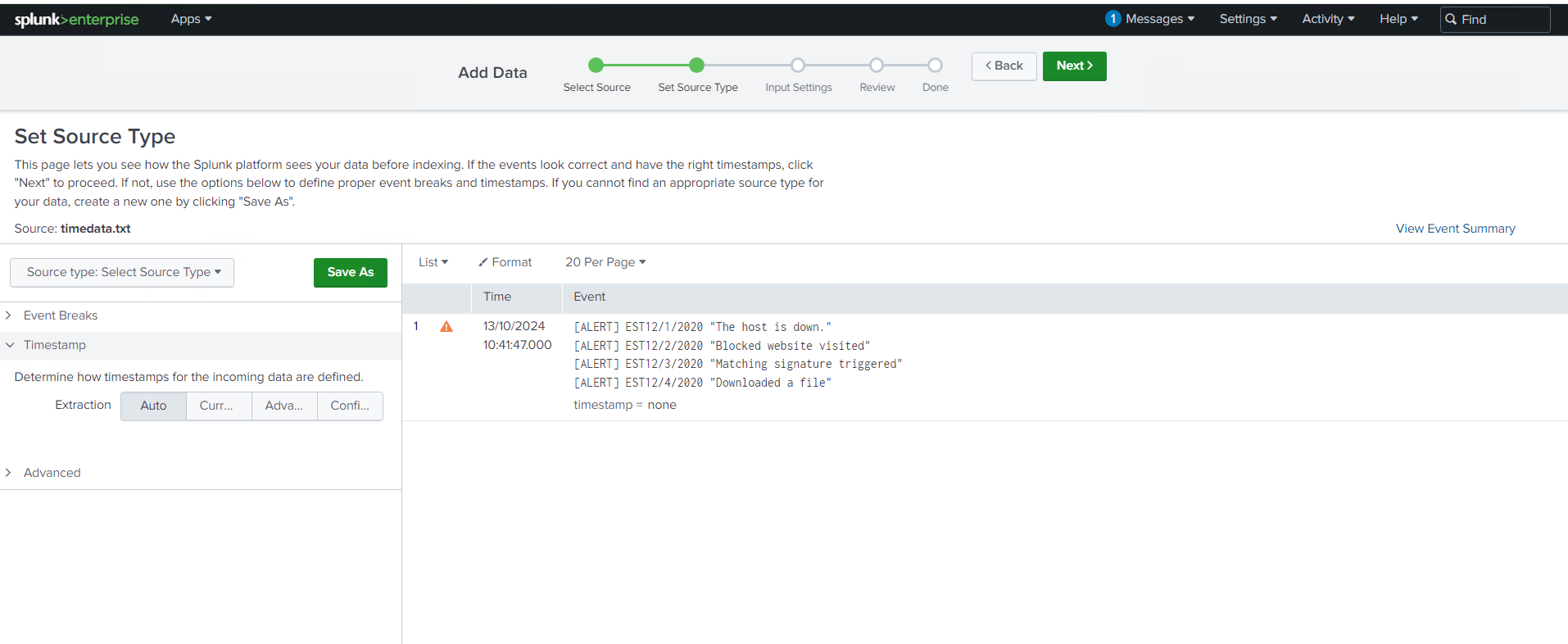
Task: Click the blue Messages notification badge
Action: [x=1112, y=19]
